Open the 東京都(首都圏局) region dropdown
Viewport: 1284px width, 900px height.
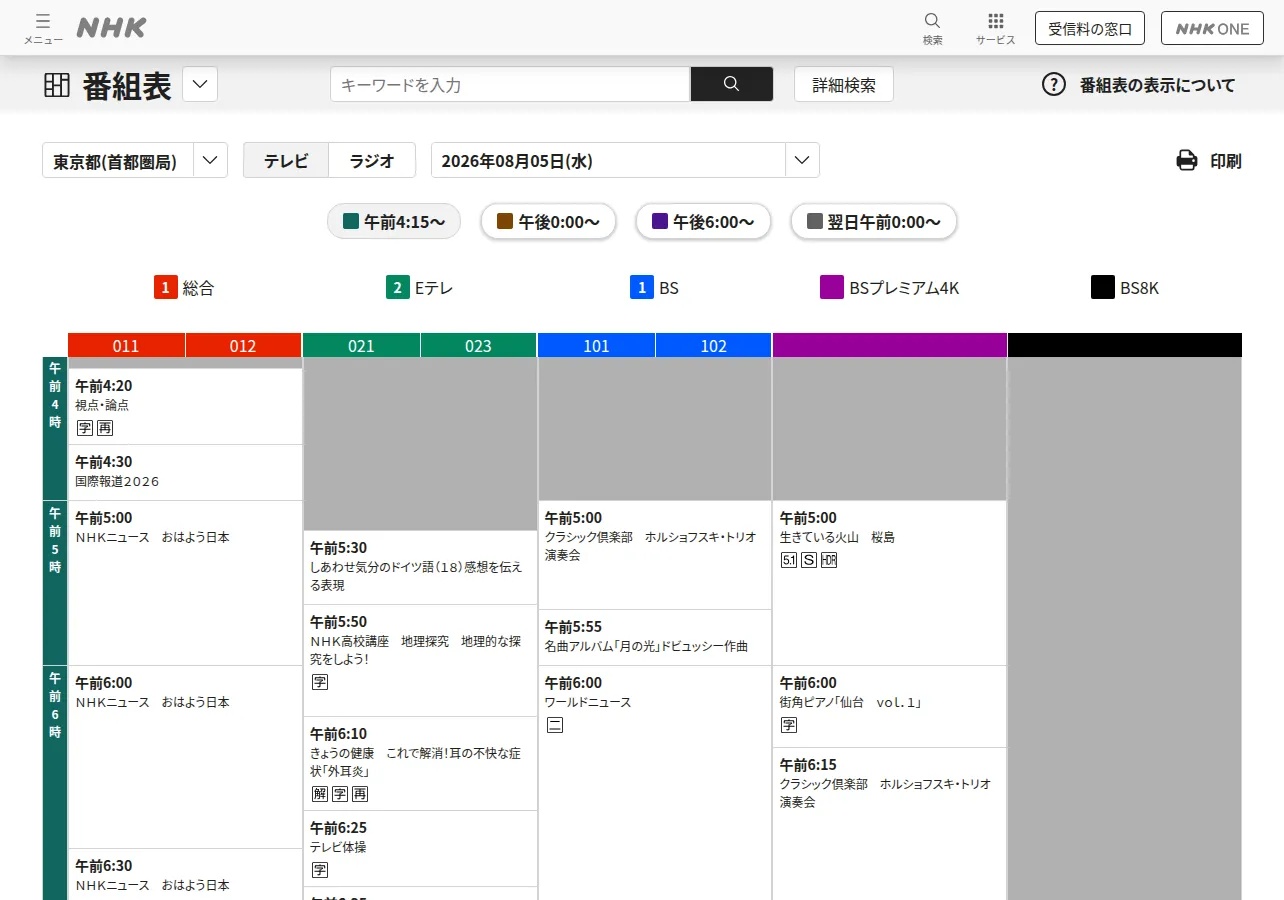135,160
